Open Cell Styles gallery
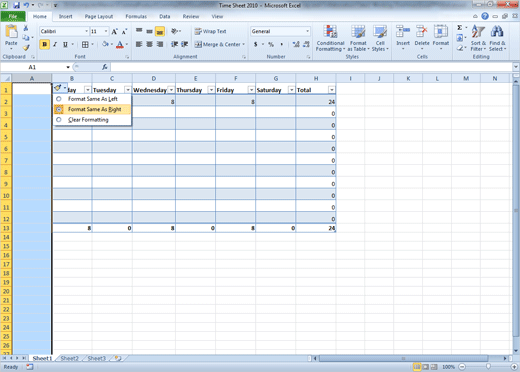520x372 pixels. coord(380,38)
